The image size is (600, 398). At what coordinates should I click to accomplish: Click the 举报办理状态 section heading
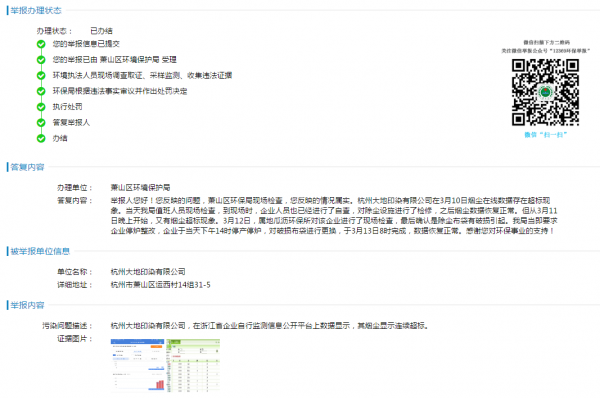tap(36, 10)
